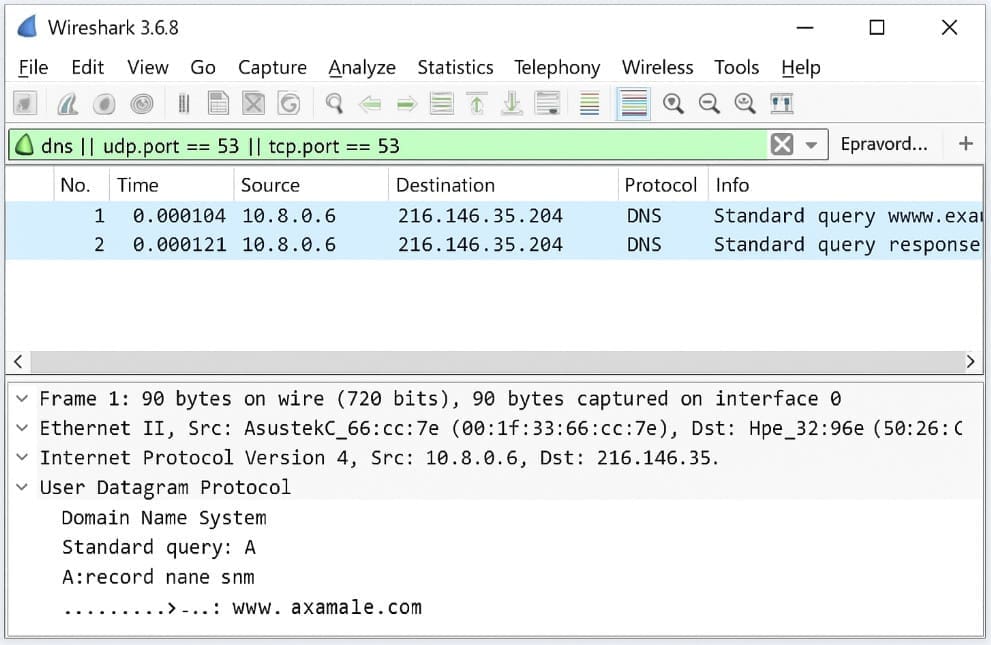Zoom in with the plus magnifier icon

[x=673, y=104]
